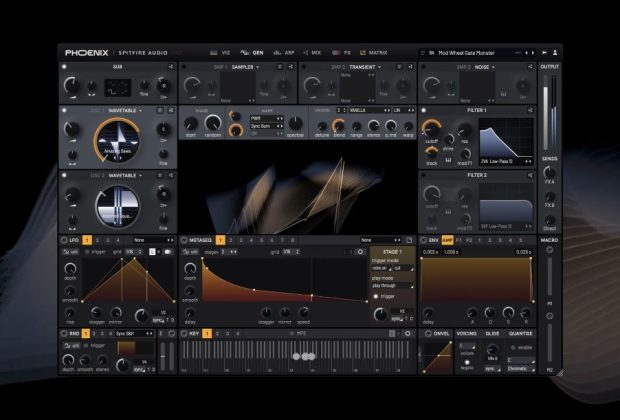Select the Amazing Saws wavetable display

(x=117, y=140)
